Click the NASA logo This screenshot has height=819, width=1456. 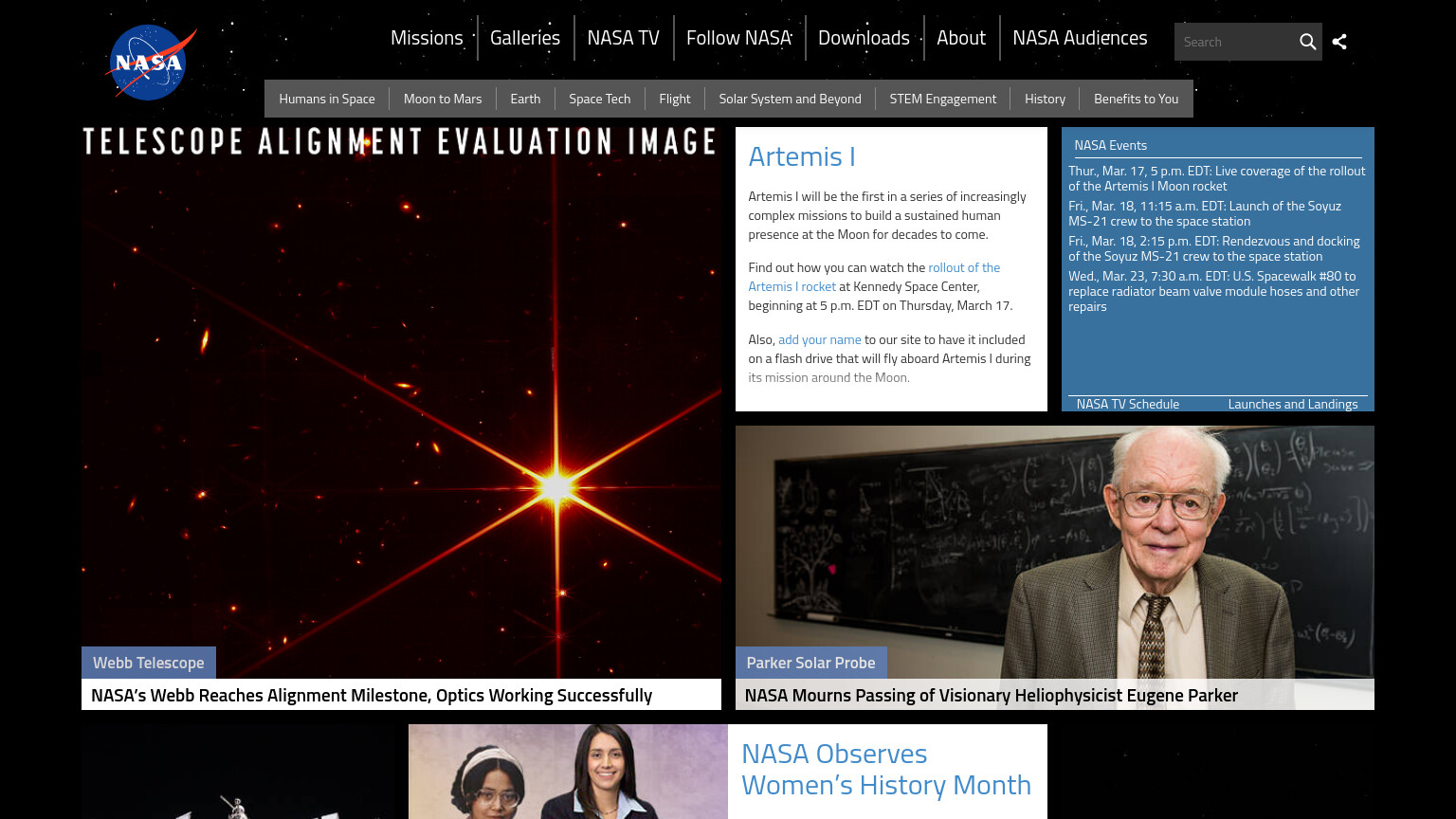click(x=152, y=63)
